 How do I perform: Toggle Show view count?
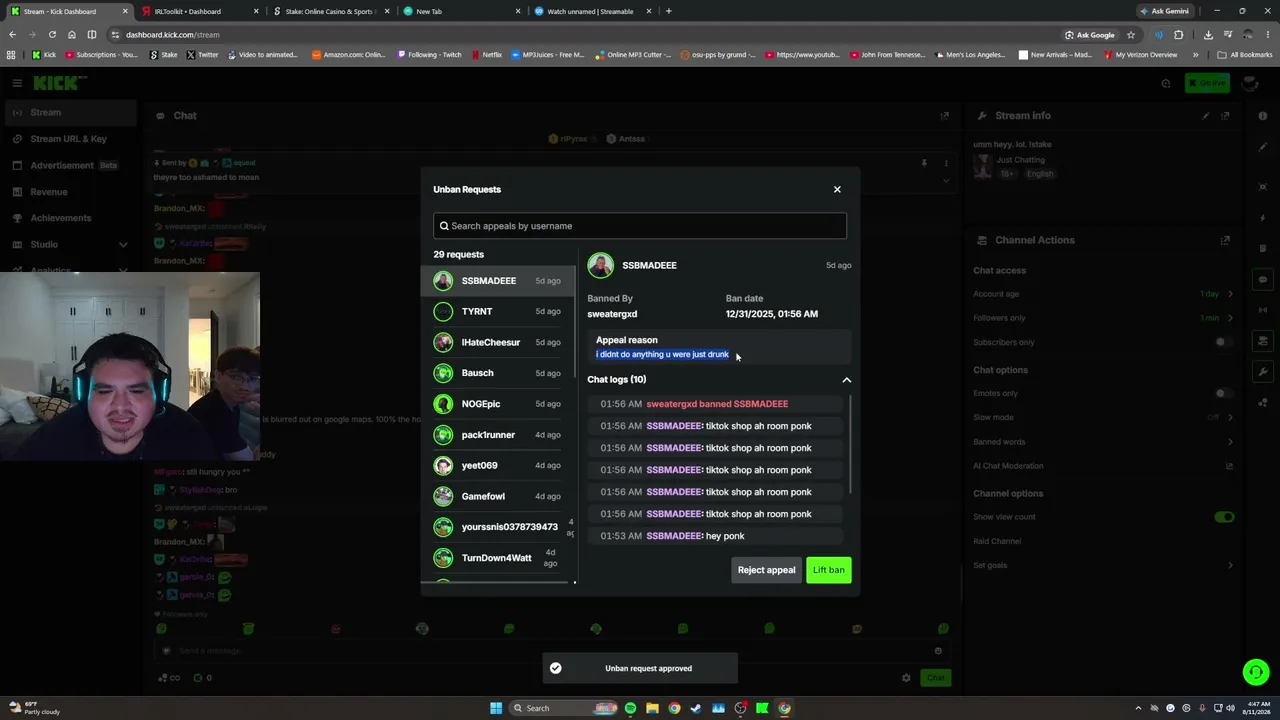click(x=1224, y=517)
